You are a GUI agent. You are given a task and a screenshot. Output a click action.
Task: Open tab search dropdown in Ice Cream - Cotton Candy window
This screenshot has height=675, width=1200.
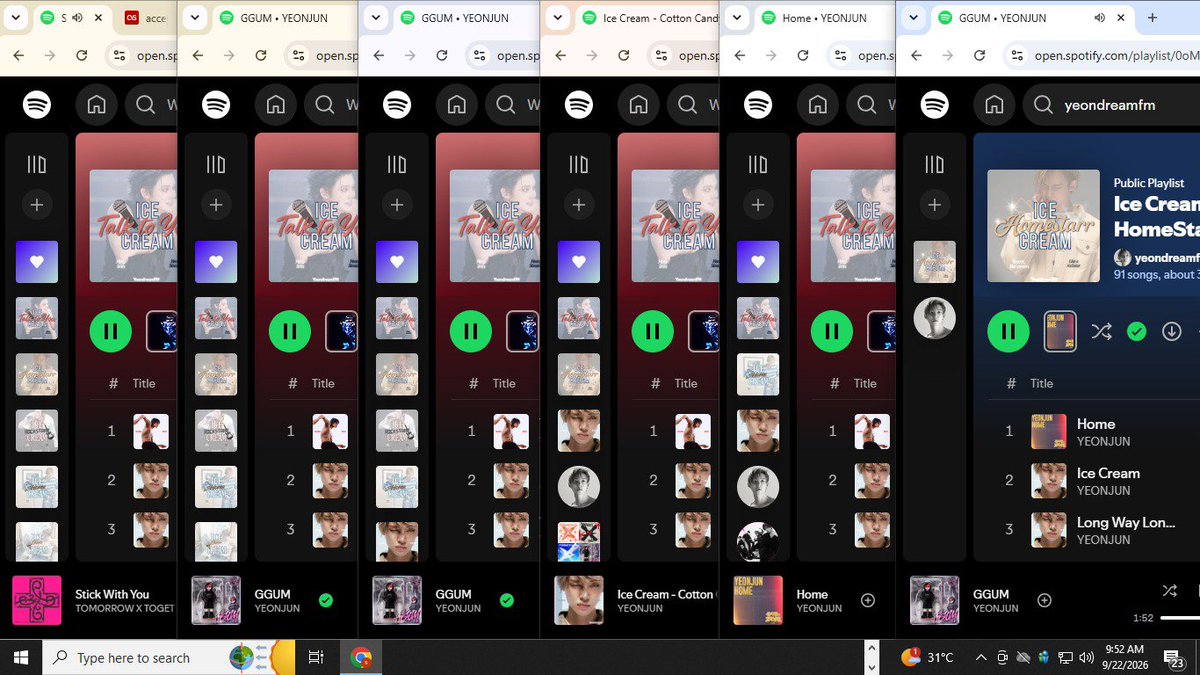(x=556, y=18)
